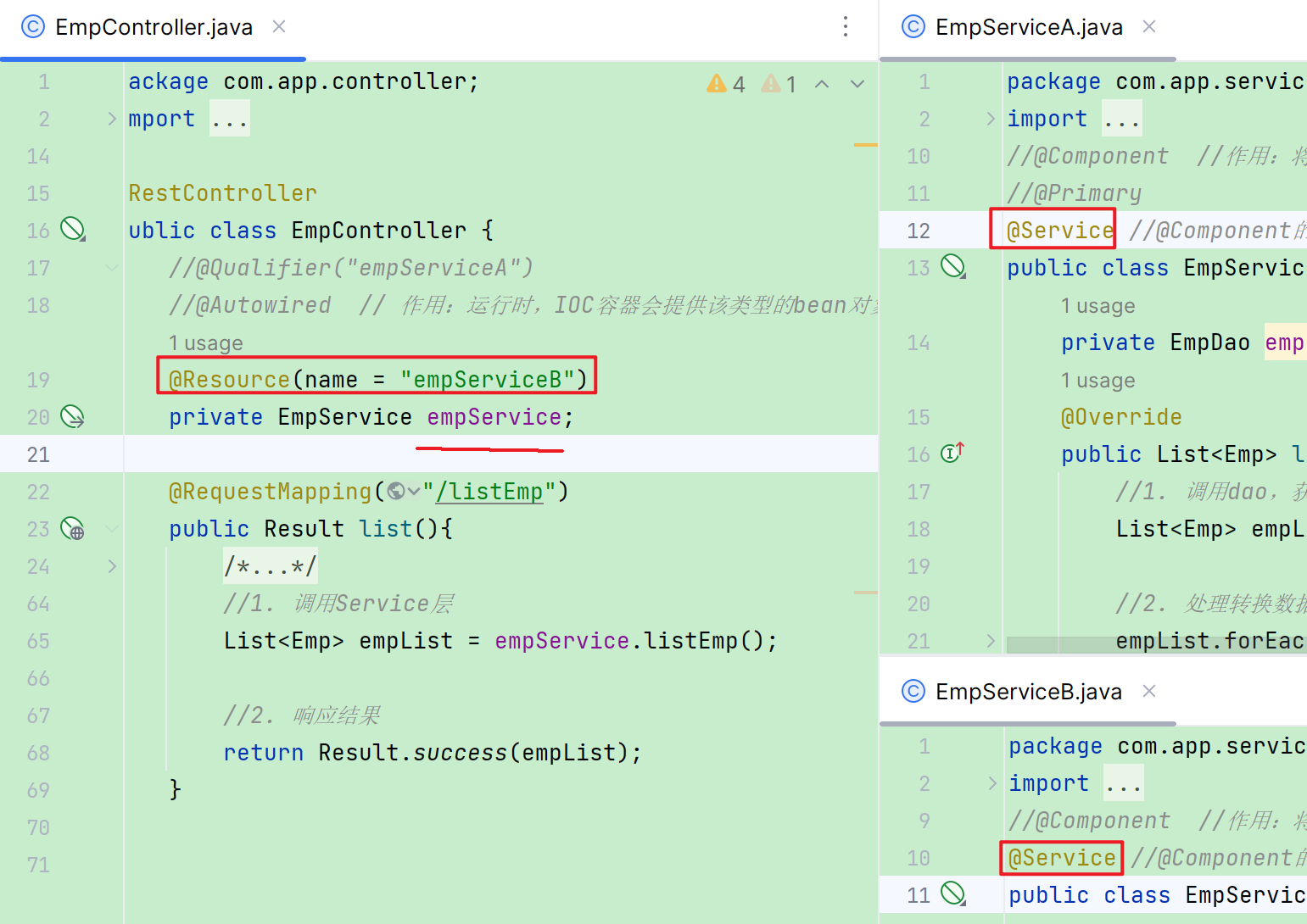Click the commented //@Primary line in EmpServiceA
This screenshot has width=1307, height=924.
coord(1074,193)
